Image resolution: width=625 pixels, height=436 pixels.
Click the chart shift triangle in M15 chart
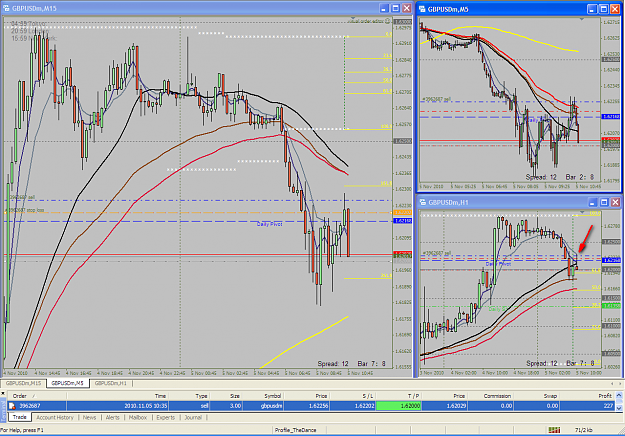tap(352, 18)
